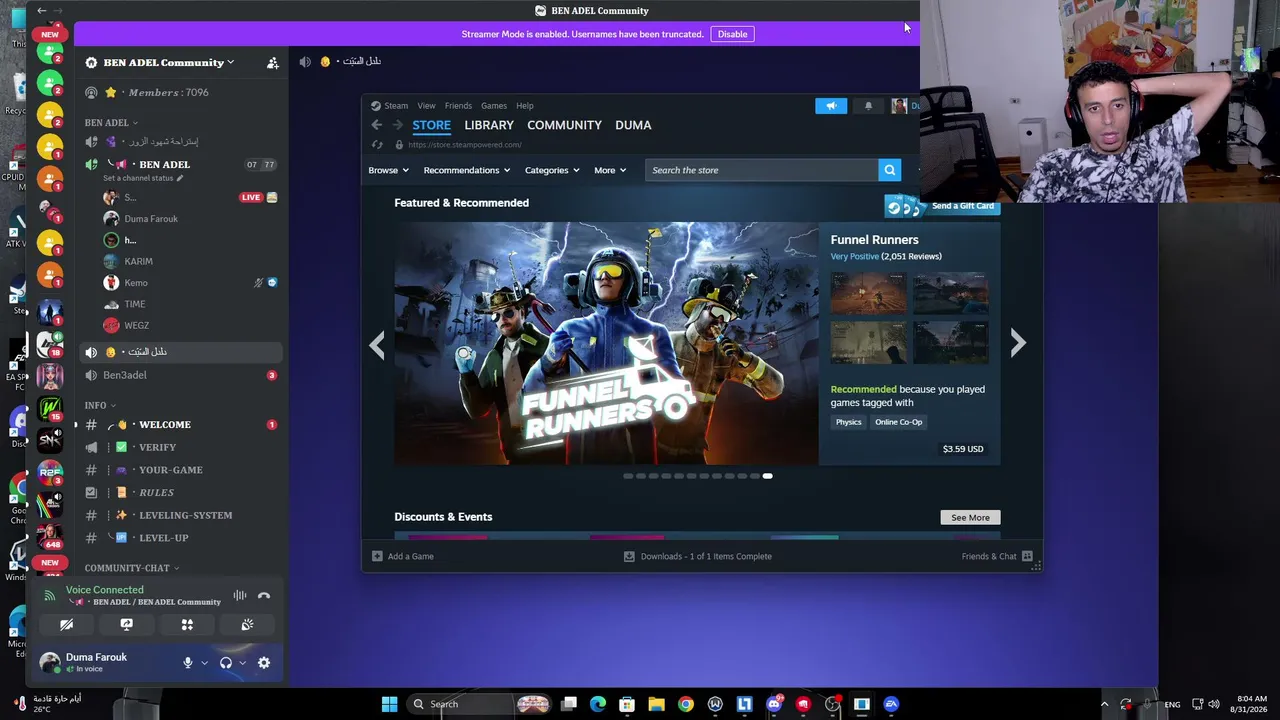Open the Steam menu in the title bar

click(x=396, y=106)
